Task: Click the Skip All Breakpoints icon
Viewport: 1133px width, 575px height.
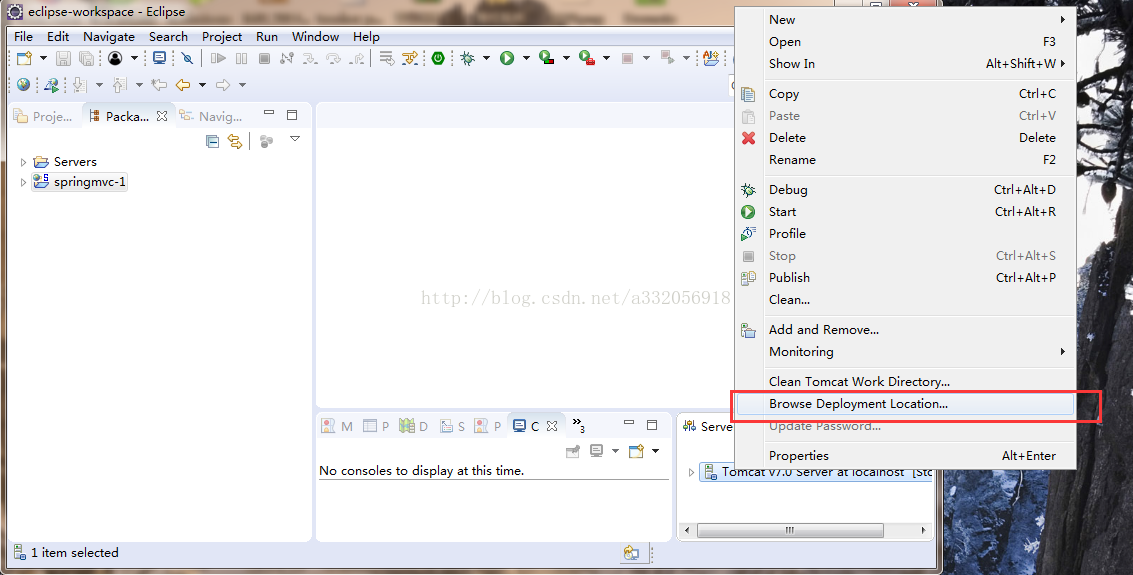Action: point(187,59)
